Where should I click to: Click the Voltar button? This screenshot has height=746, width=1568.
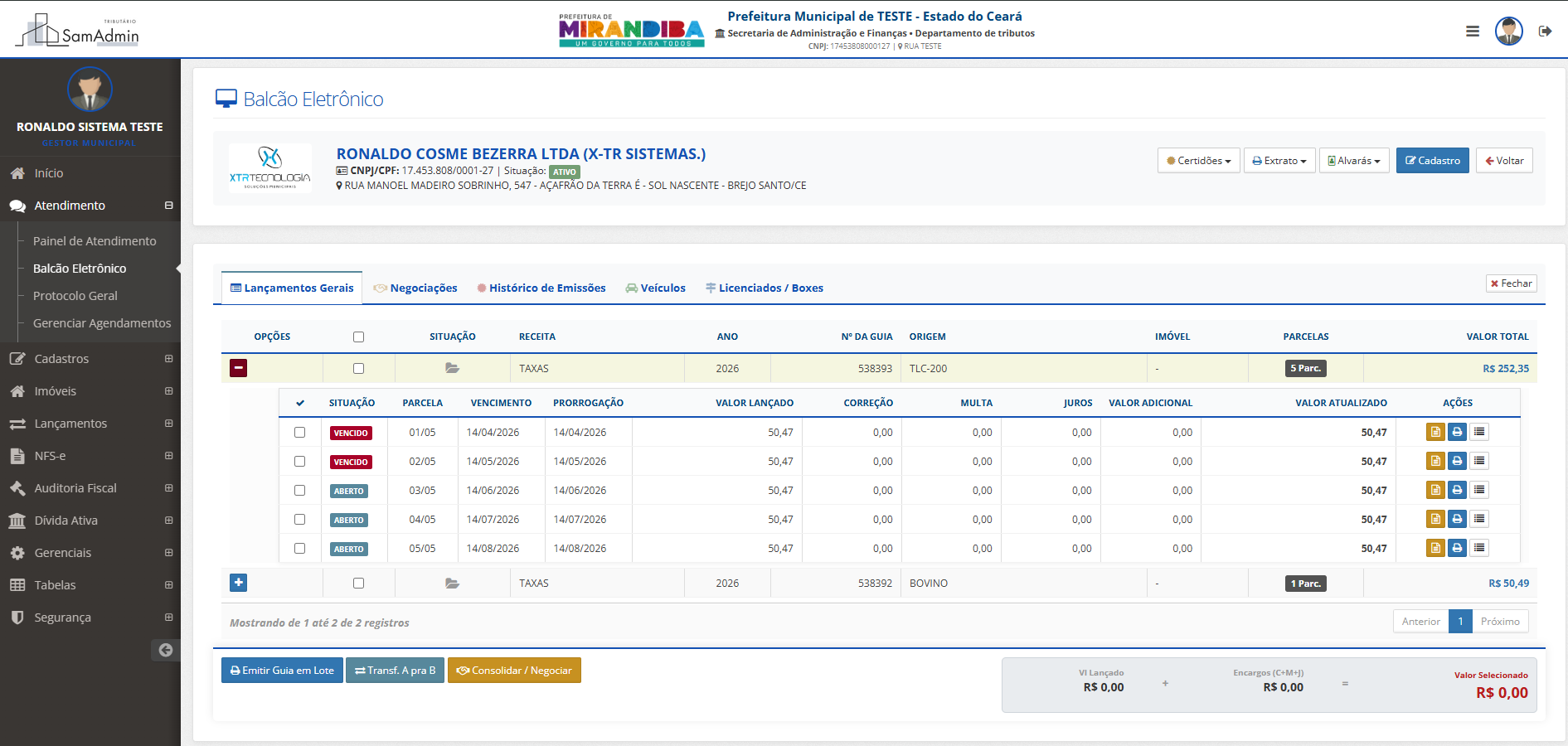click(x=1504, y=160)
